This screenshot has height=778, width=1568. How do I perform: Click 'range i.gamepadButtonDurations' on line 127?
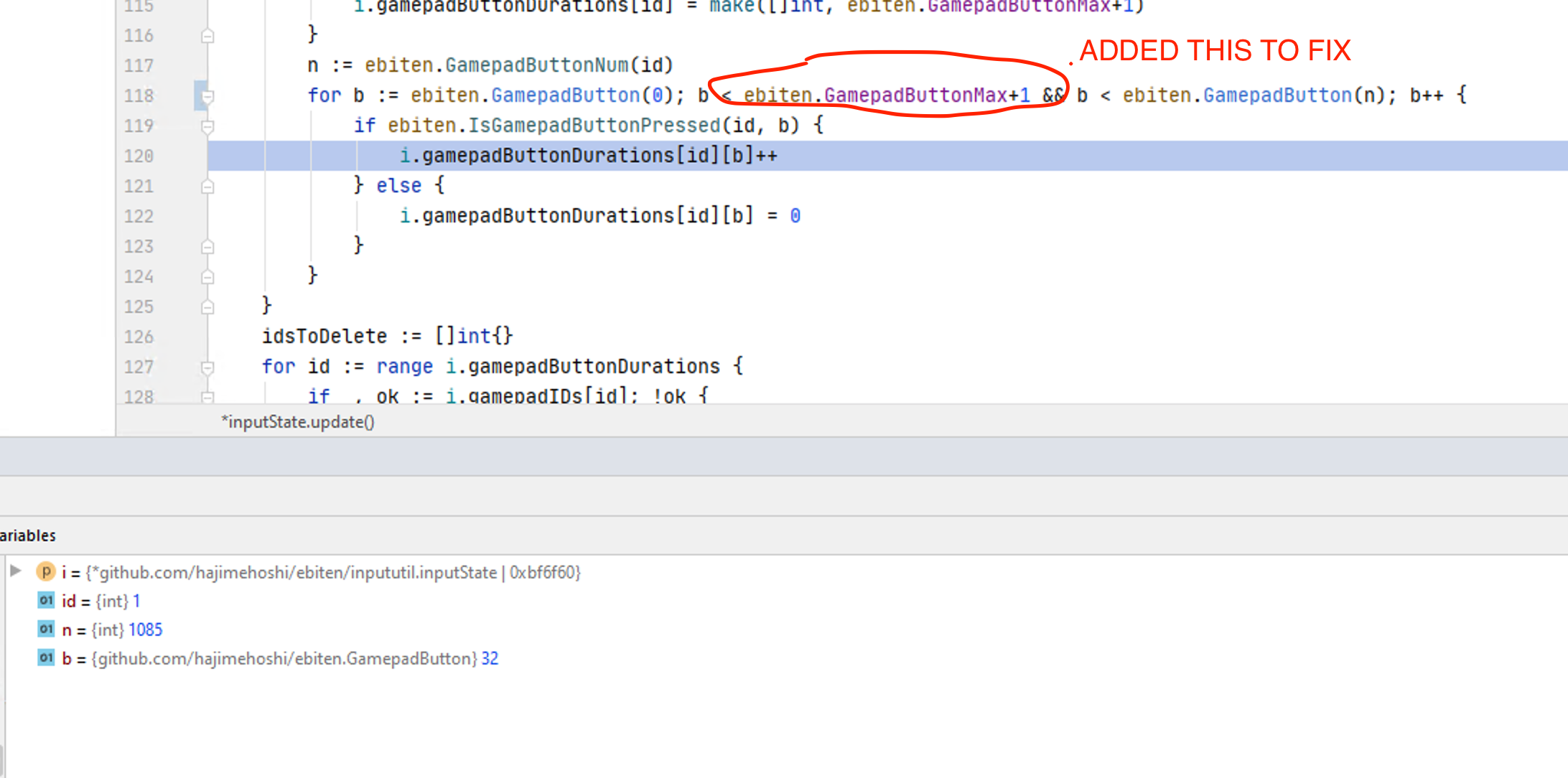coord(549,367)
